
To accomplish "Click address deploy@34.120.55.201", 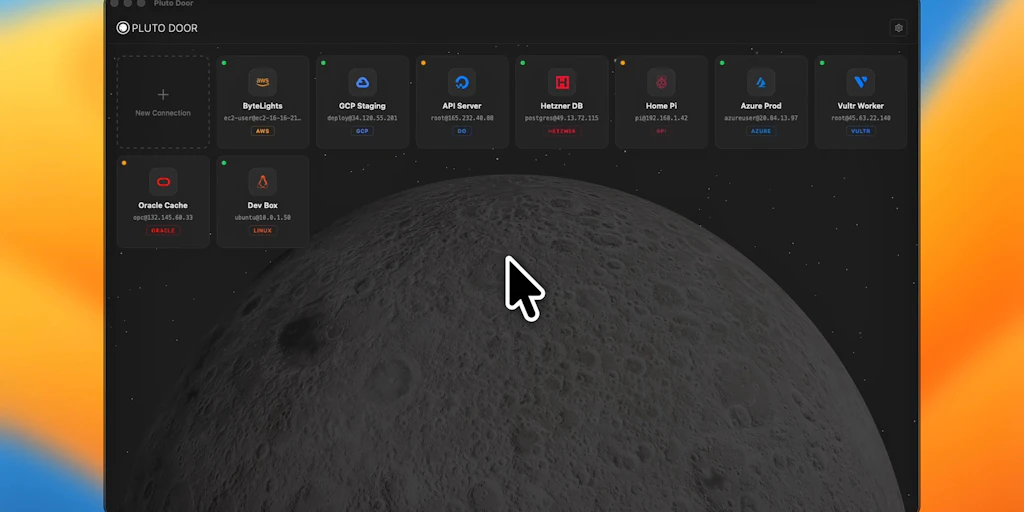I will point(362,118).
